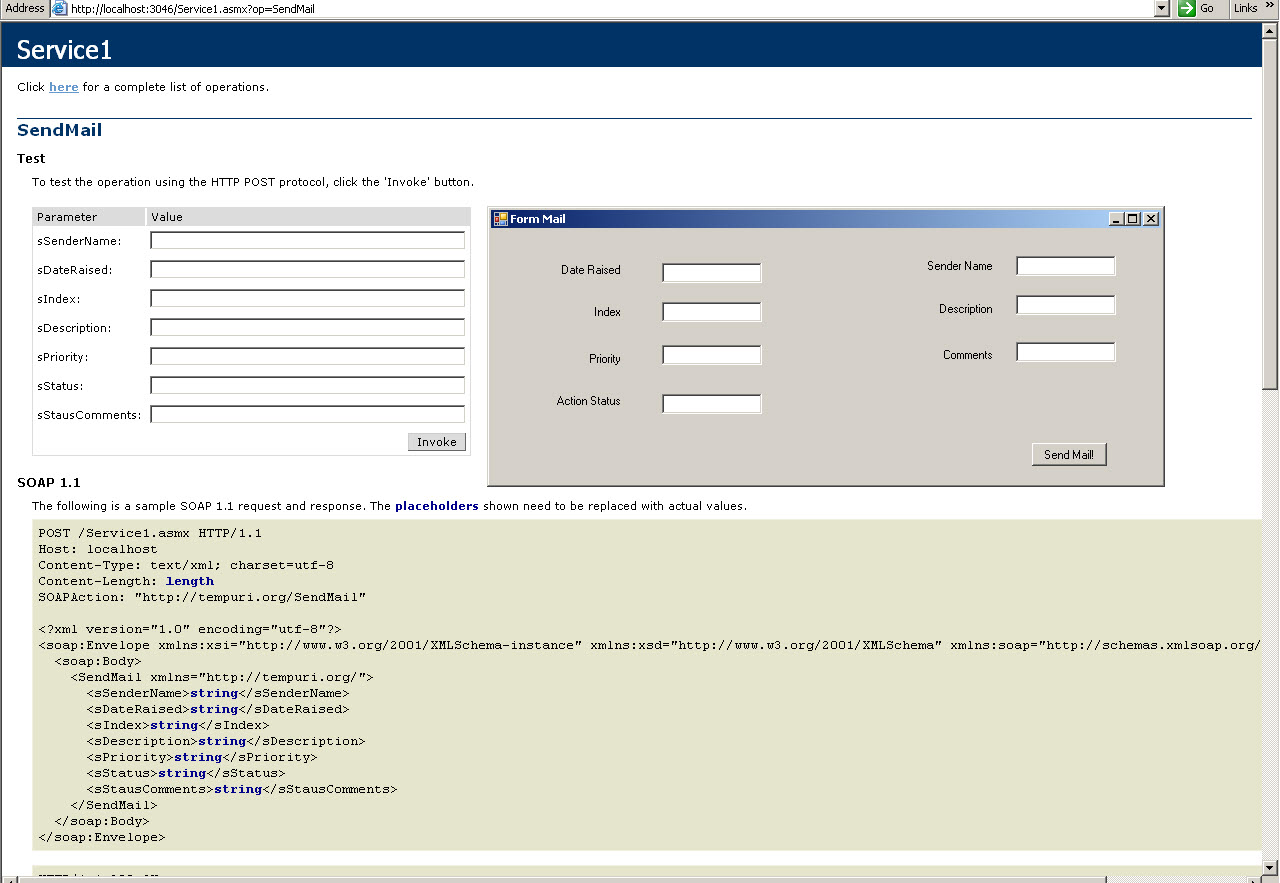Click the Send Mail! button
The height and width of the screenshot is (883, 1280).
point(1069,455)
